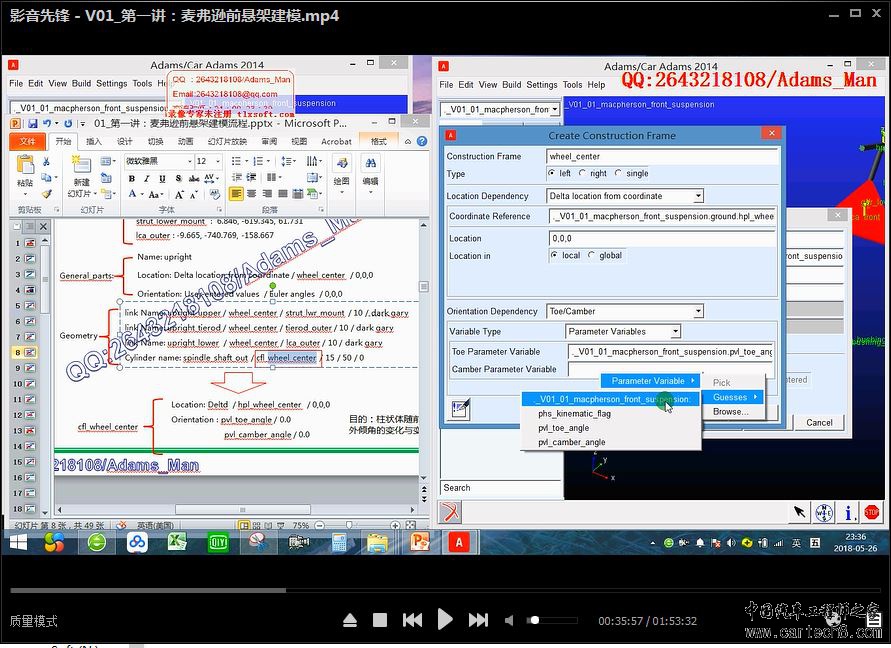
Task: Click the Construction Frame name input field
Action: click(661, 156)
